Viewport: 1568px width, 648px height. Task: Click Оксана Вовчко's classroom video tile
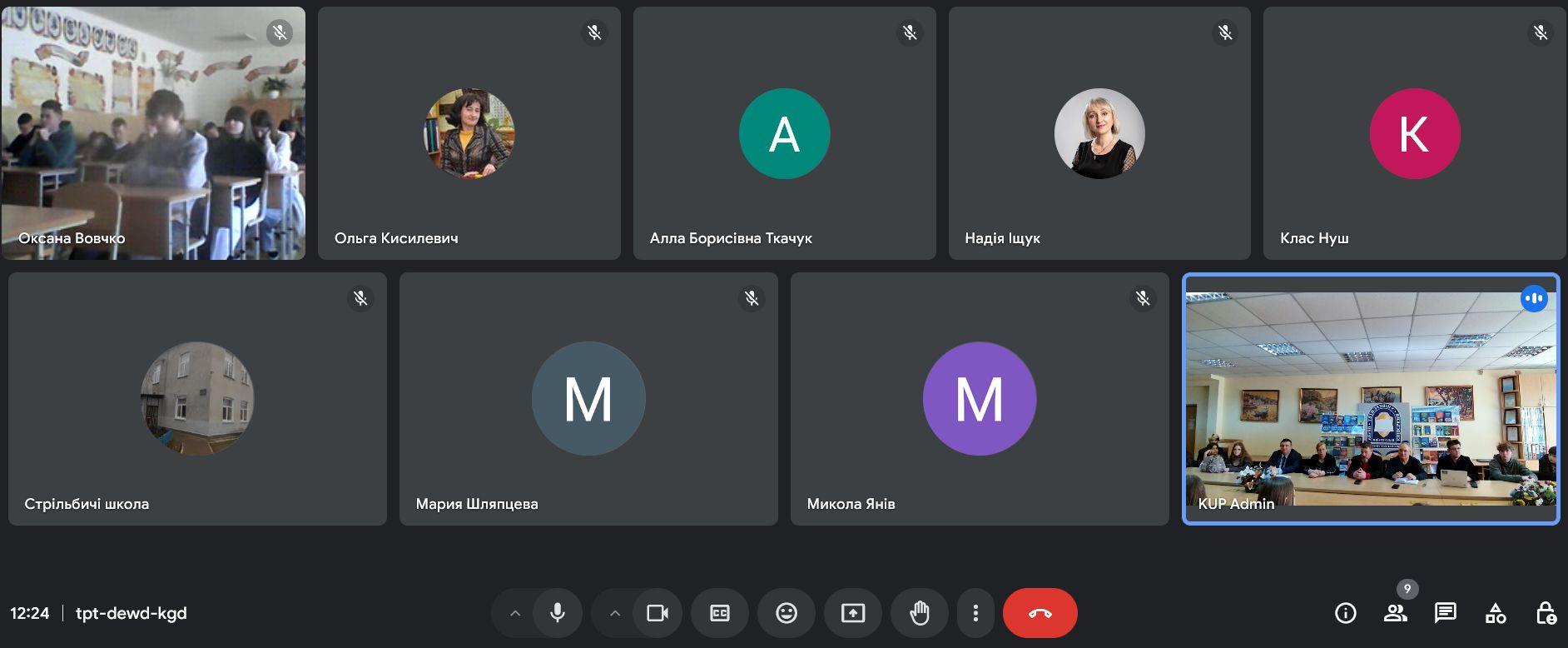tap(153, 133)
